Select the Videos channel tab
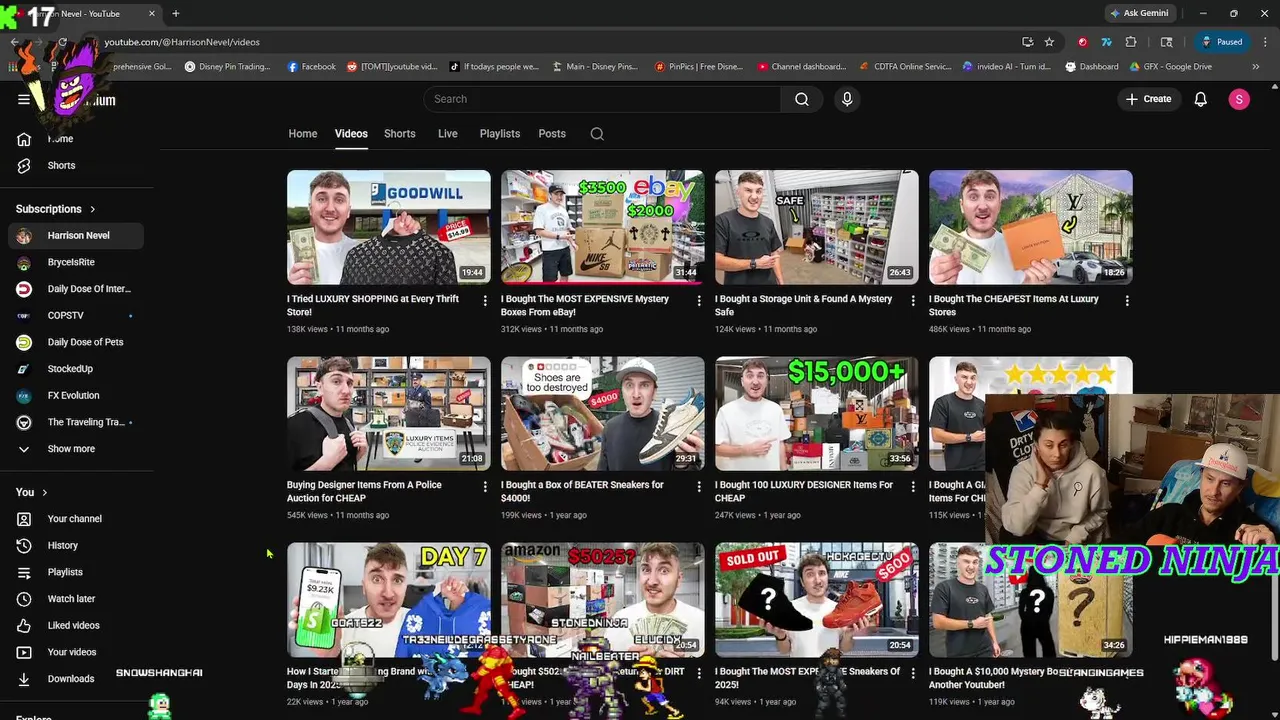This screenshot has width=1280, height=720. tap(351, 134)
